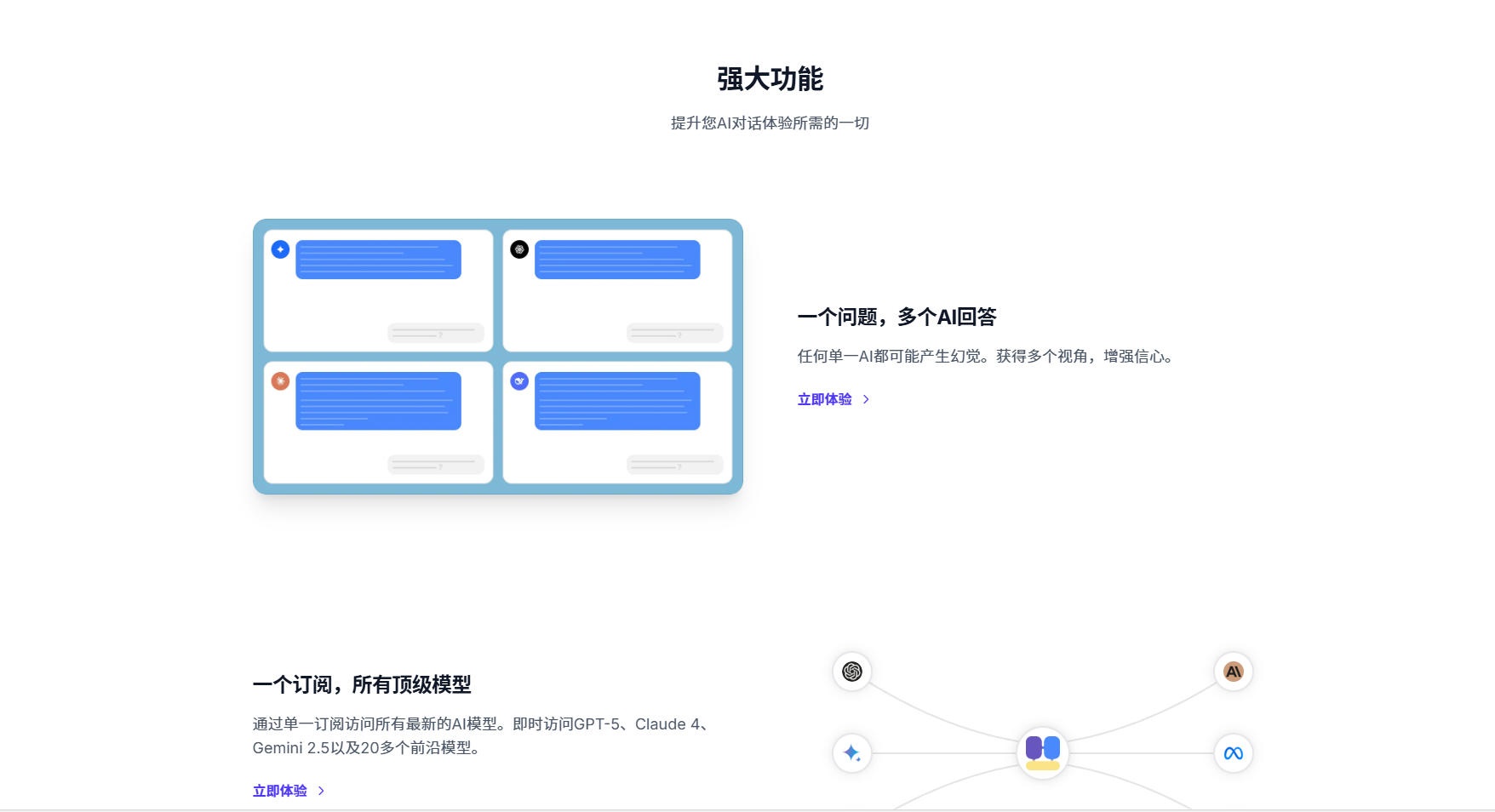Click the DeepSeek whale avatar in the chat grid

point(519,381)
